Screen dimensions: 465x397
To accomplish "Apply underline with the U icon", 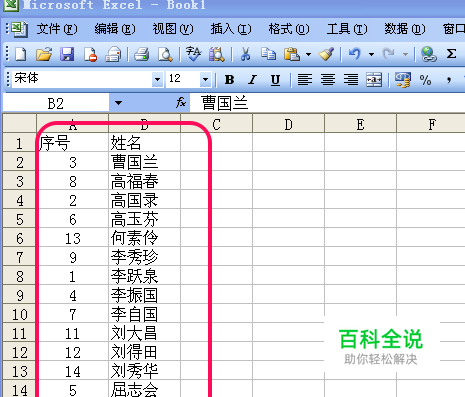I will point(275,80).
